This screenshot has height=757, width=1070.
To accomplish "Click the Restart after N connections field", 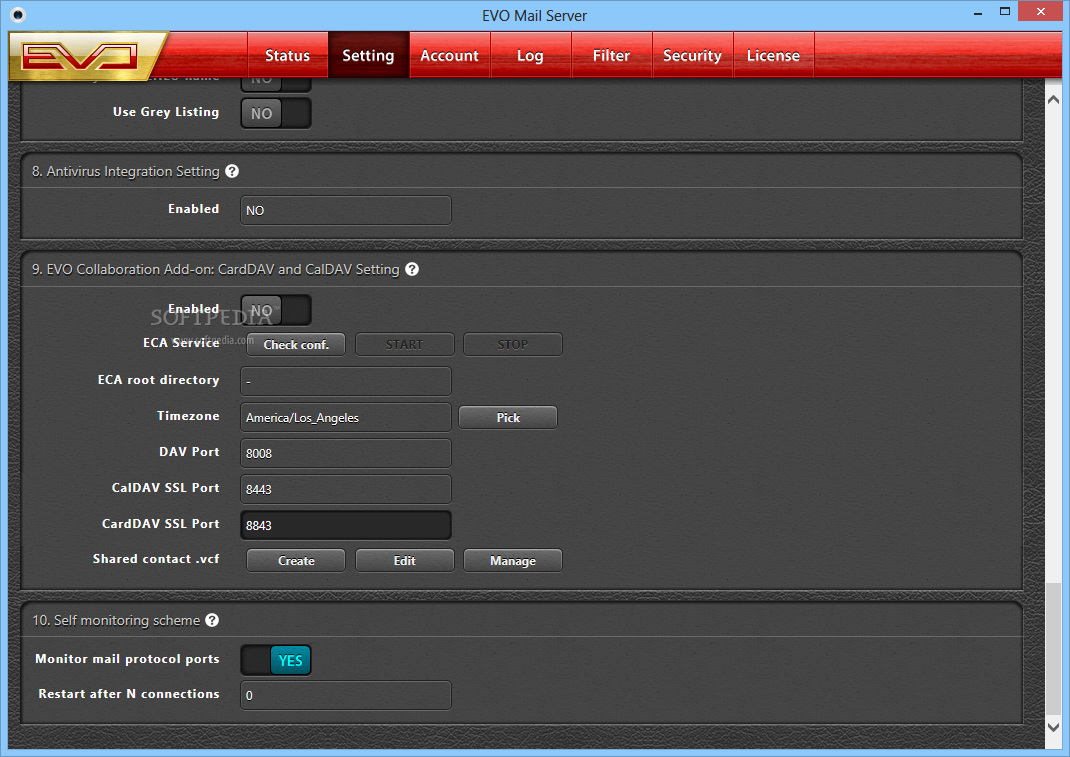I will coord(346,695).
